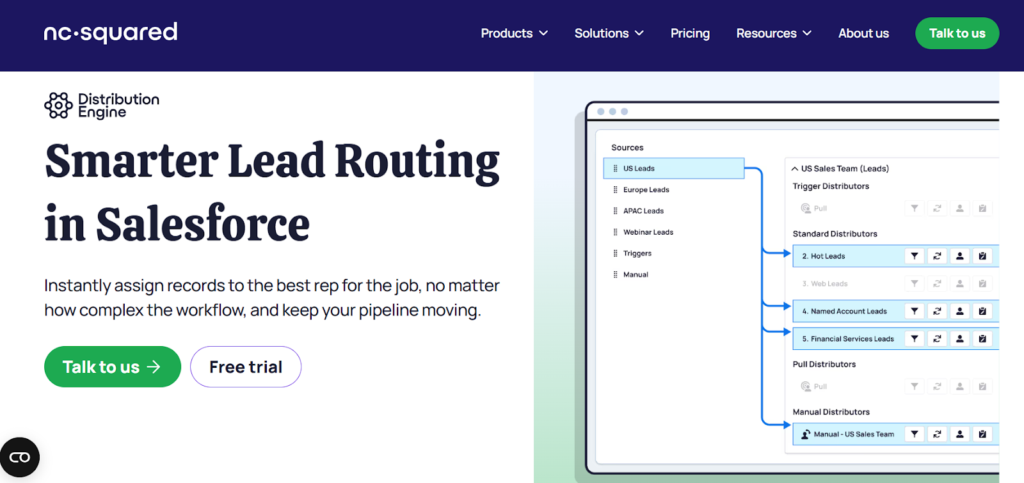
Task: Click the green Talk to us header button
Action: coord(956,33)
